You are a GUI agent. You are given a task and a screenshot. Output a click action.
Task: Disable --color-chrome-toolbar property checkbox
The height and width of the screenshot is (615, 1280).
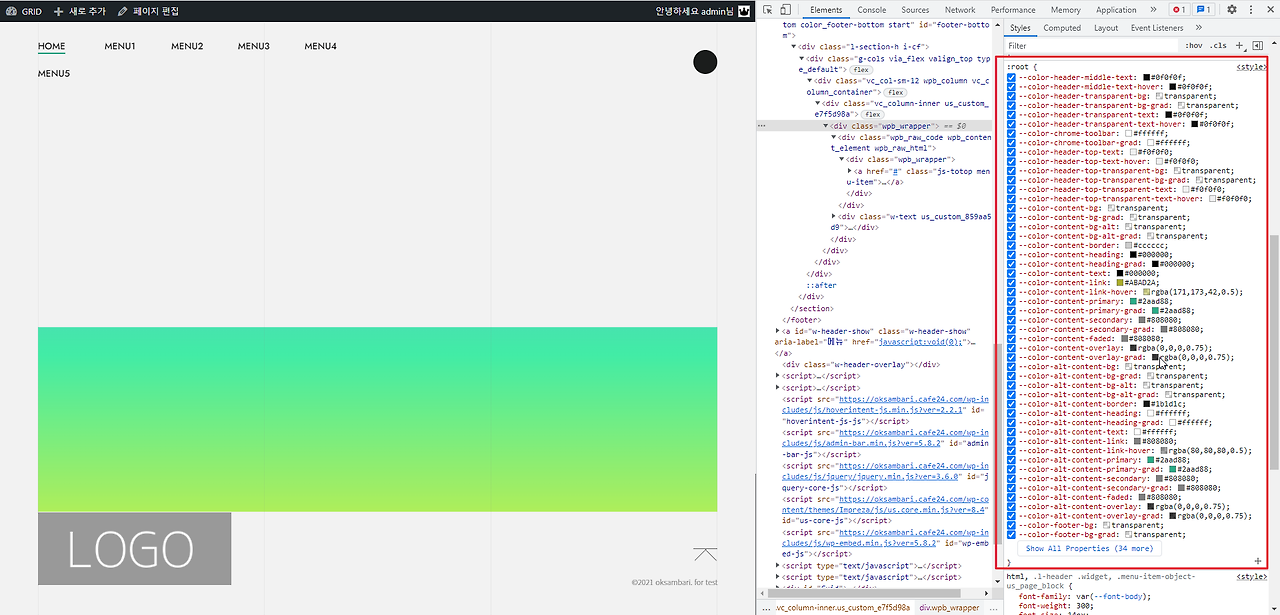point(1012,133)
